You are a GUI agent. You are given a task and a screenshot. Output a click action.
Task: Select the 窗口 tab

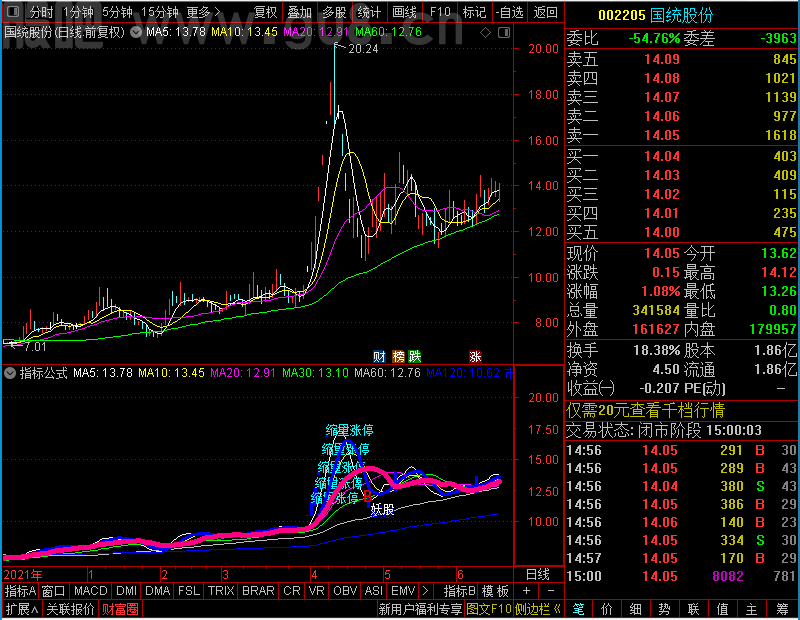[x=54, y=591]
